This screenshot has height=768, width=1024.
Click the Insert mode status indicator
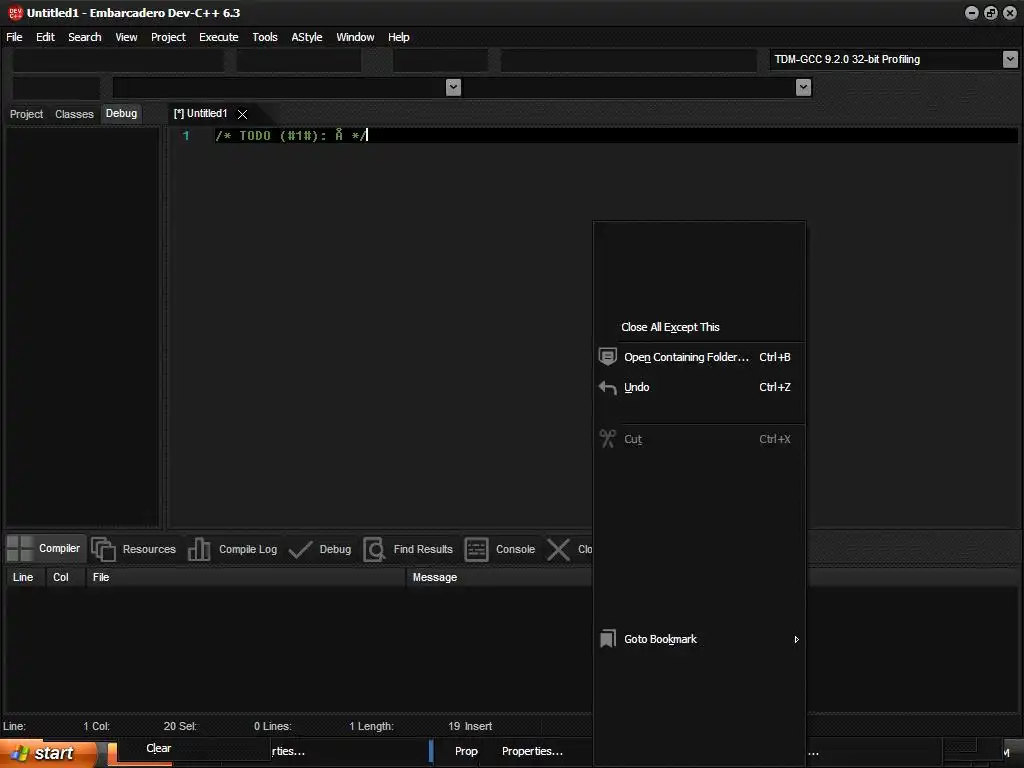point(479,726)
